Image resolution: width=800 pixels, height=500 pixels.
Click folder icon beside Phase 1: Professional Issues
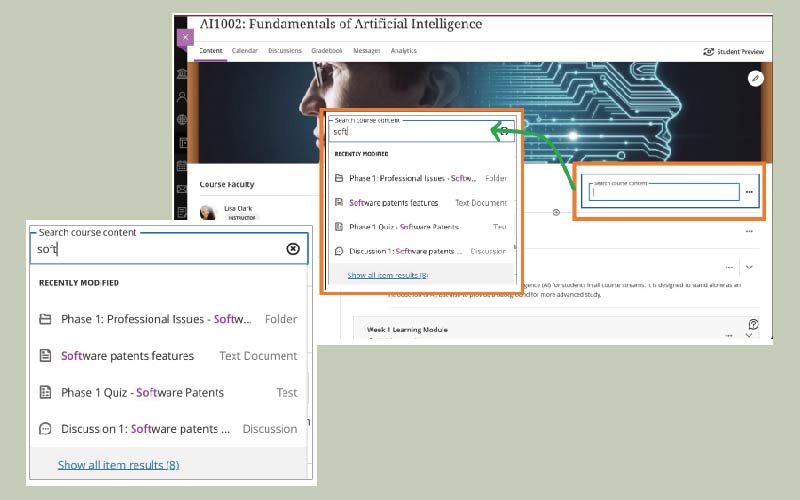click(x=45, y=320)
